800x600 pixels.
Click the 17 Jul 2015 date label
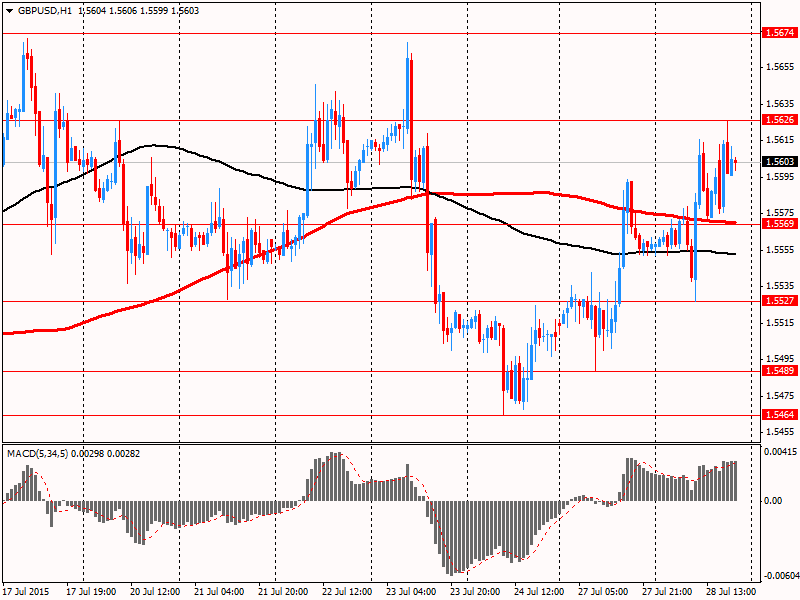(27, 592)
